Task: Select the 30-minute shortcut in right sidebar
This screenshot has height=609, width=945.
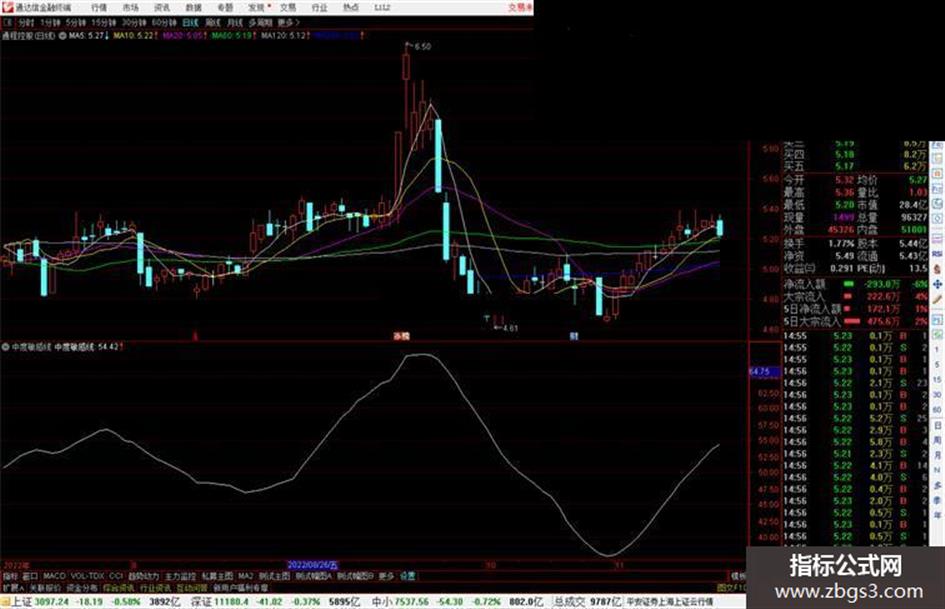Action: coord(937,395)
